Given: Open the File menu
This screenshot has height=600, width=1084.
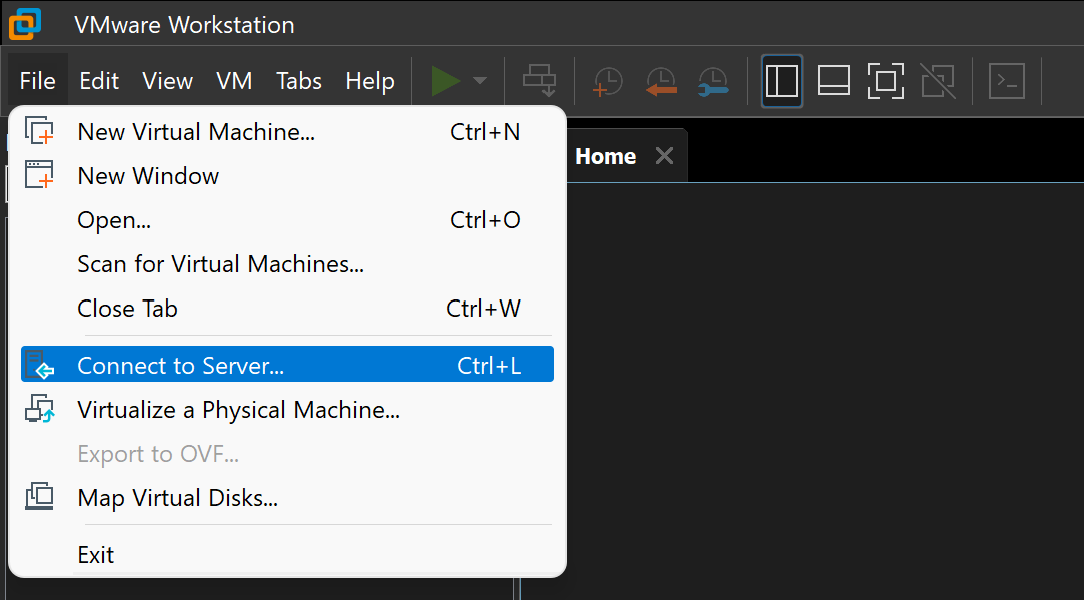Looking at the screenshot, I should [37, 81].
